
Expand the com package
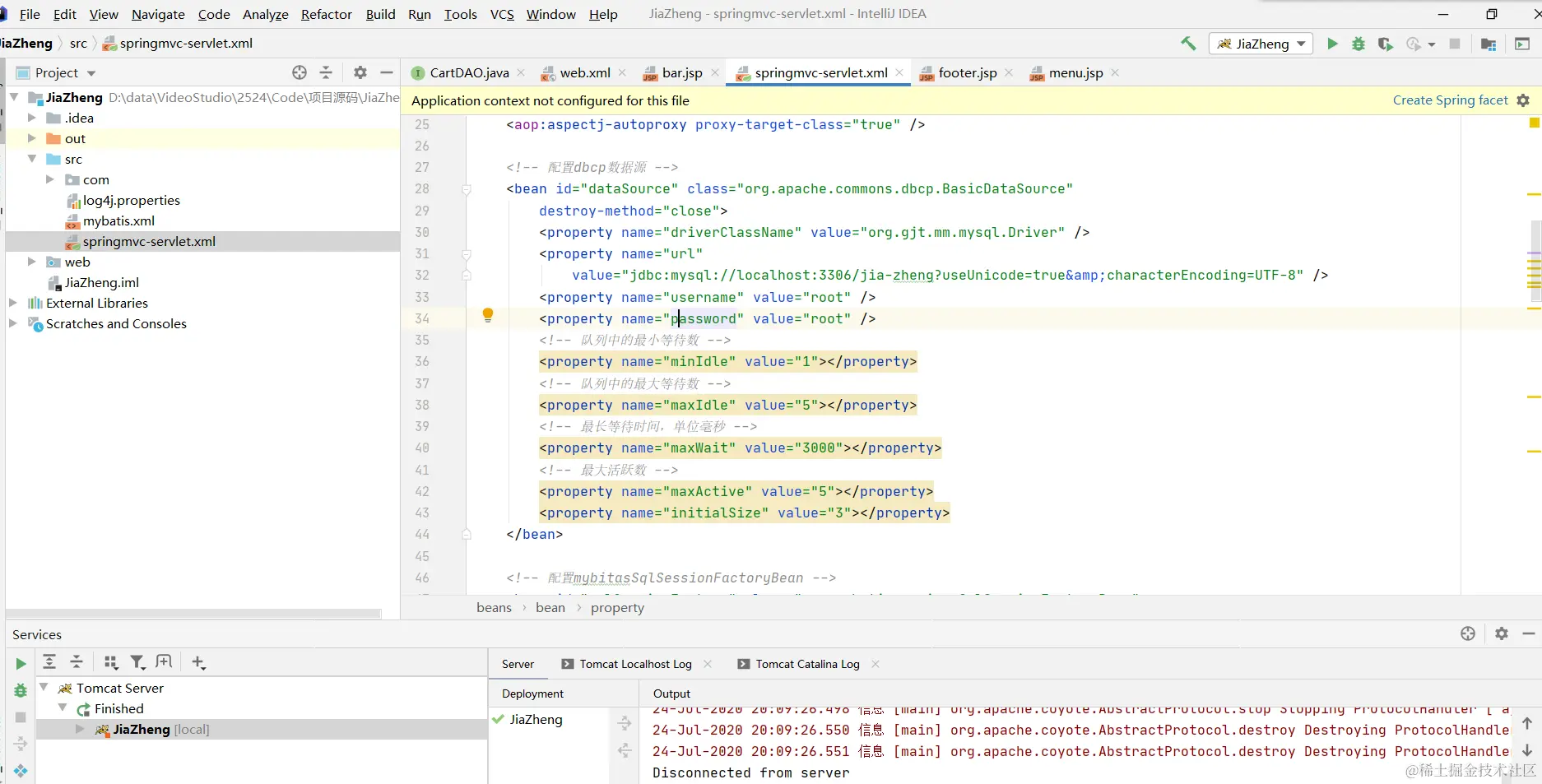(x=50, y=179)
